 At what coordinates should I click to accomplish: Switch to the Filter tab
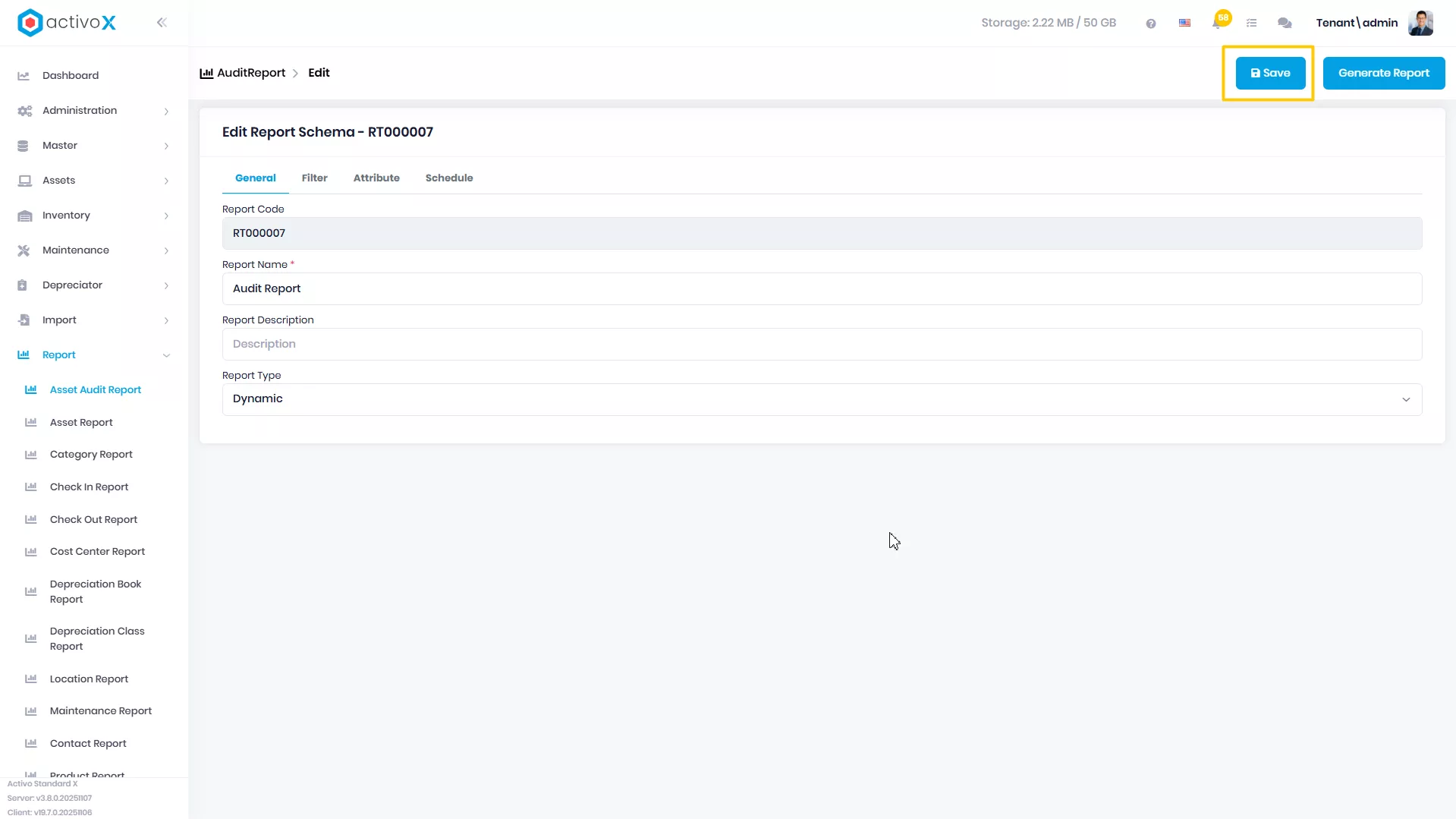click(x=314, y=178)
